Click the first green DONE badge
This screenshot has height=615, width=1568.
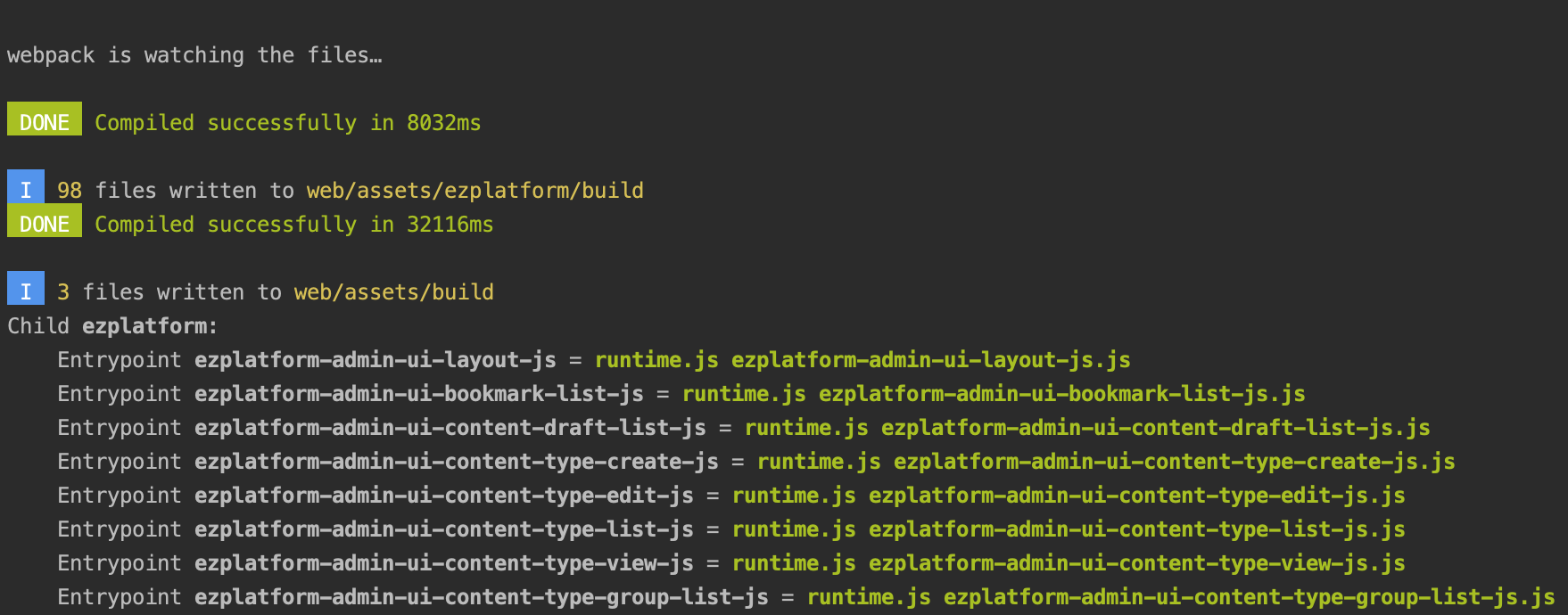[x=44, y=121]
